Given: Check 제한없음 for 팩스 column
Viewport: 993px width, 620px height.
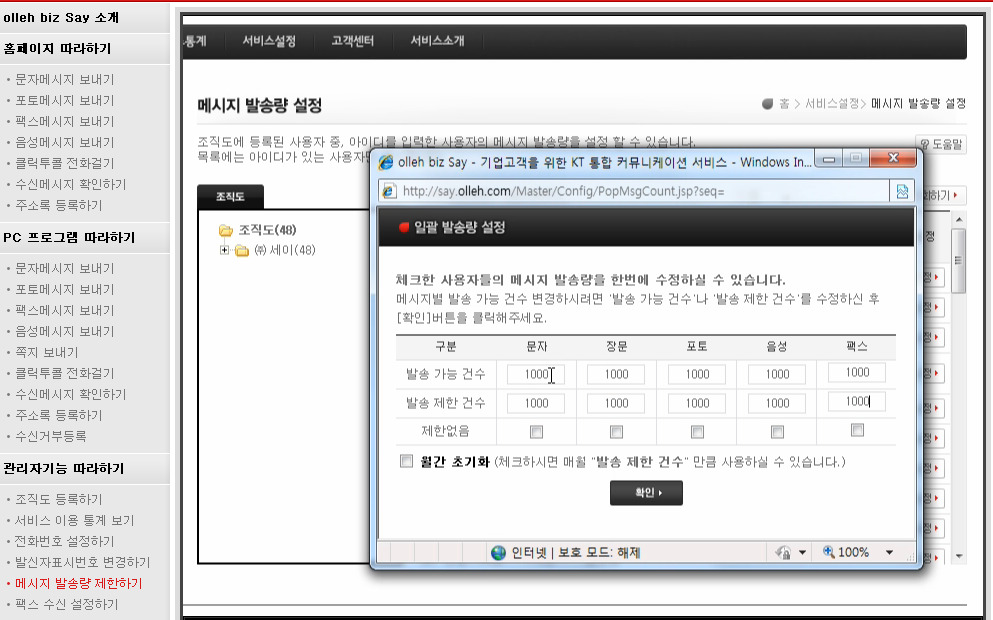Looking at the screenshot, I should click(857, 430).
